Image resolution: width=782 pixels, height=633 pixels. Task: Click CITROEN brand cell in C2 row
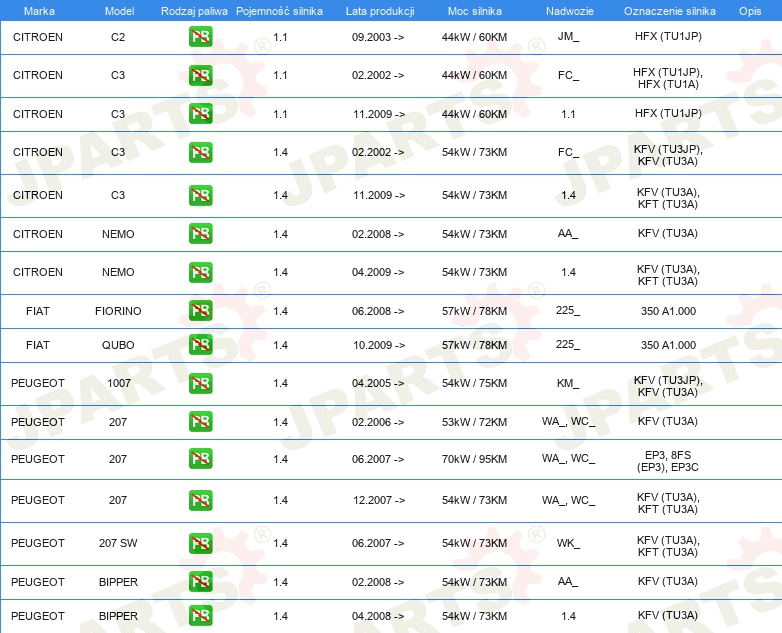(x=37, y=37)
